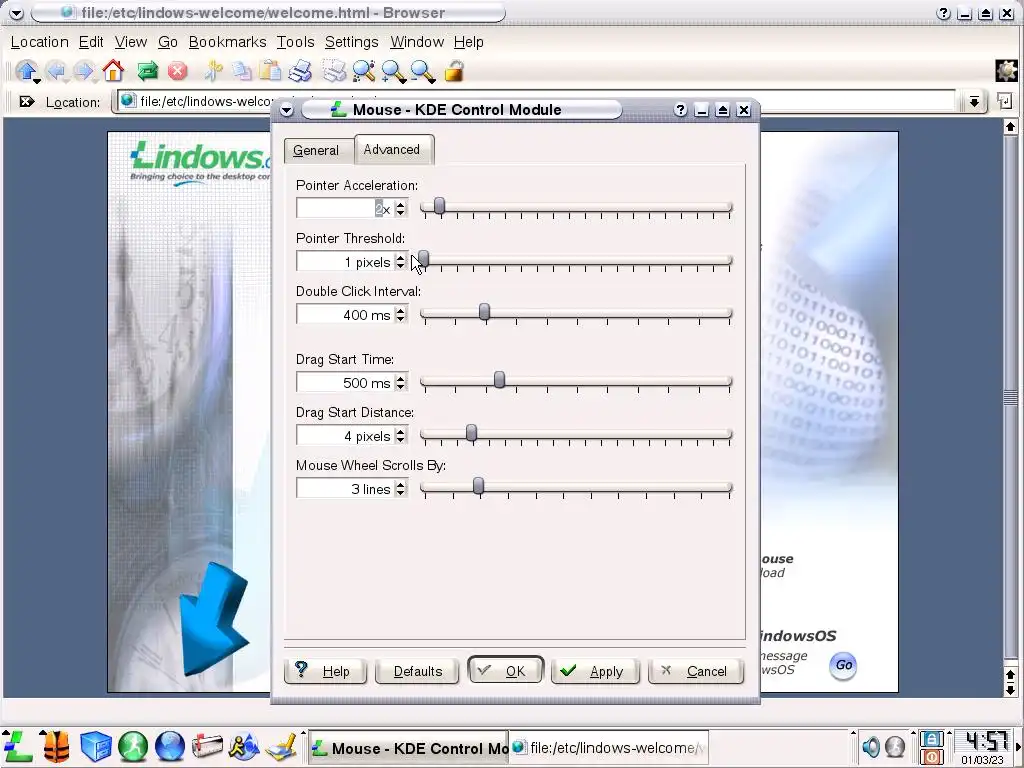Click the Cut scissors icon

click(x=213, y=71)
